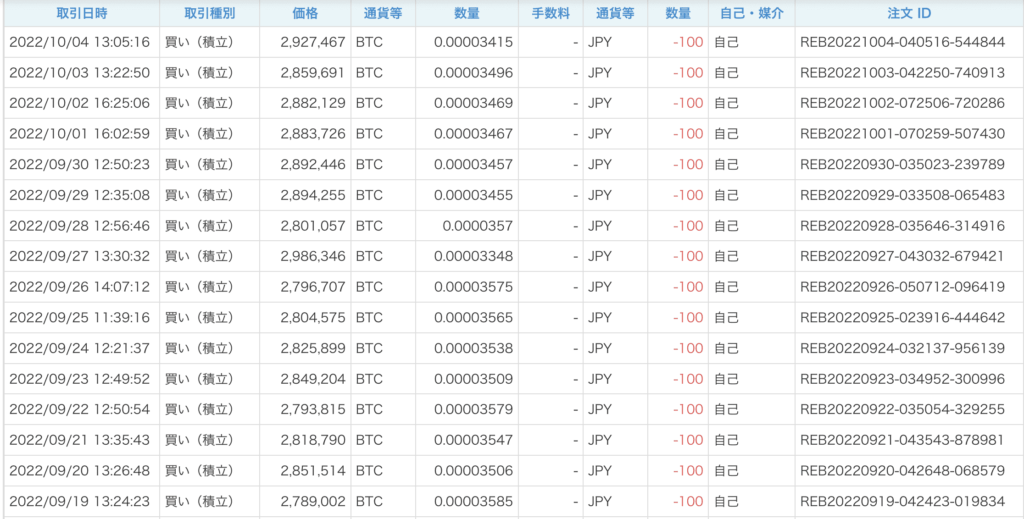1024x519 pixels.
Task: Click quantity 0.00003457
Action: (473, 165)
